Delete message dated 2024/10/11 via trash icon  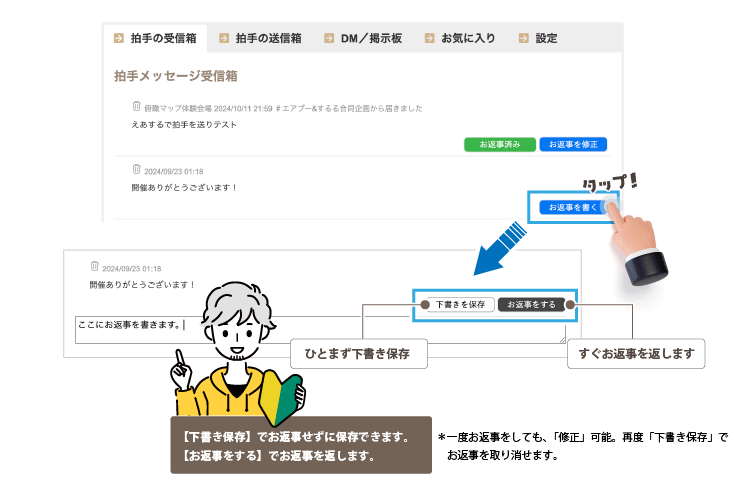[136, 106]
